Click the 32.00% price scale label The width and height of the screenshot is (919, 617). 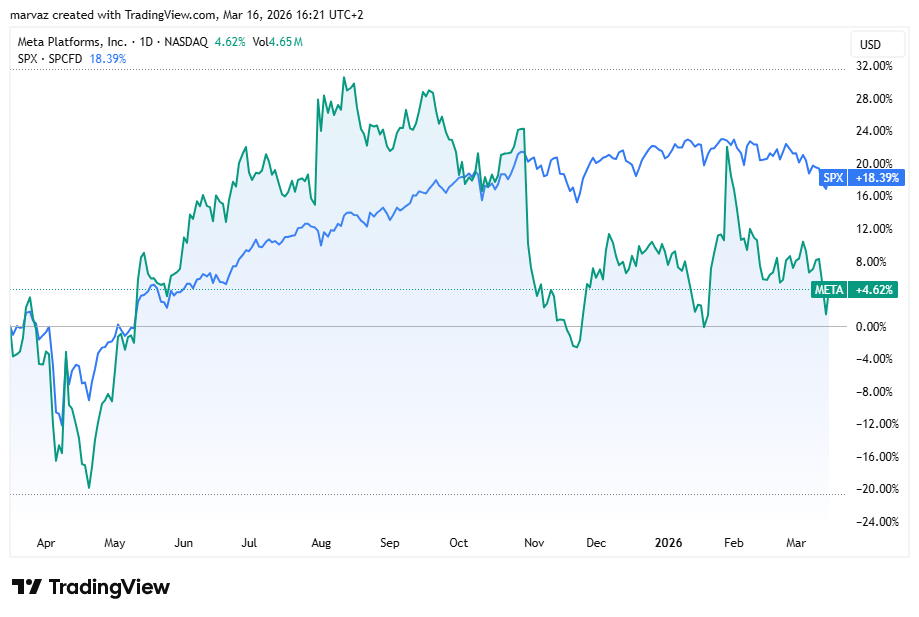coord(875,66)
